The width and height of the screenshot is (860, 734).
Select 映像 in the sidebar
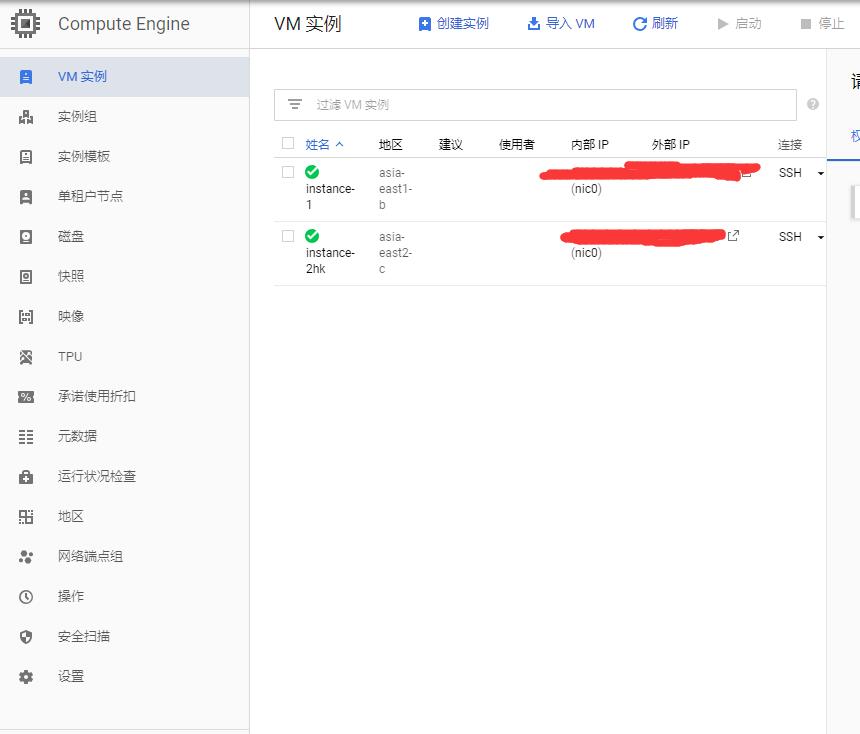tap(71, 317)
